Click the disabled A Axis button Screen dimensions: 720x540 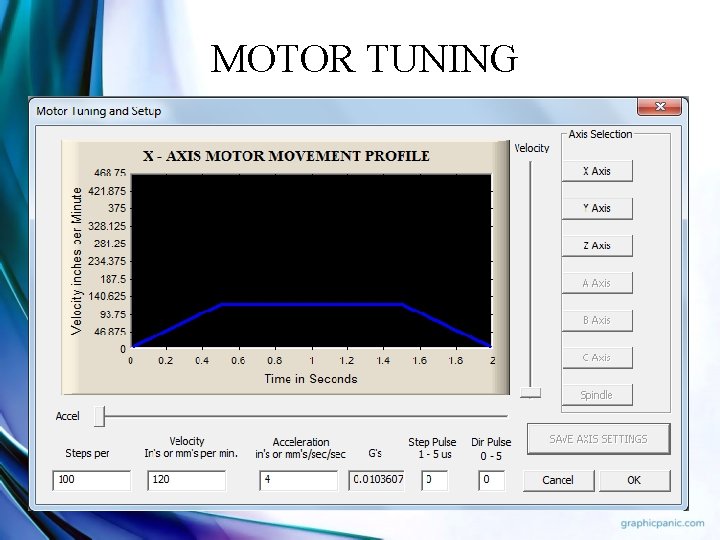[597, 283]
